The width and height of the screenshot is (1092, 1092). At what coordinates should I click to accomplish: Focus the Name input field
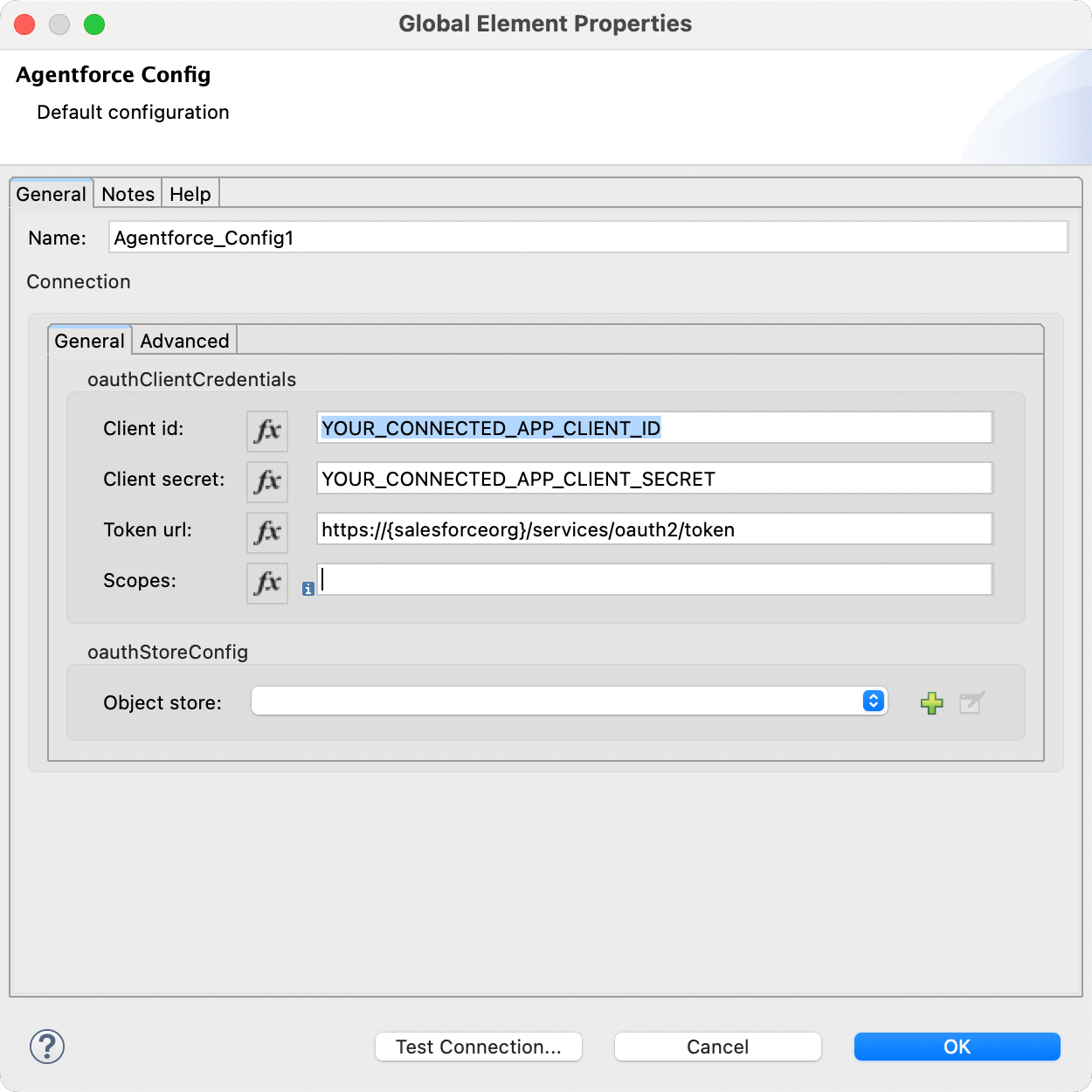coord(589,238)
